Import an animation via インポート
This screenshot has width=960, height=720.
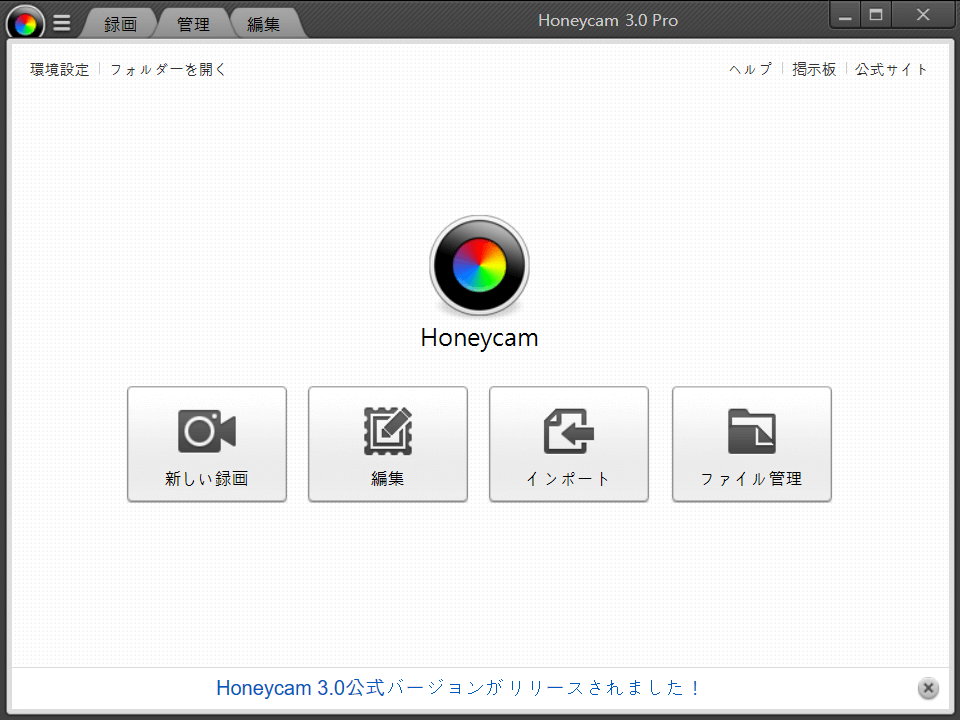click(x=568, y=444)
